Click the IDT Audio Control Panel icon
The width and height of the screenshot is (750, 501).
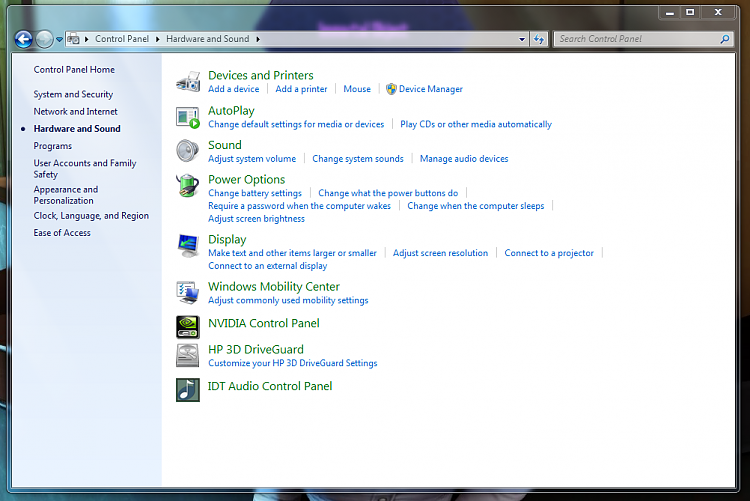(x=188, y=390)
